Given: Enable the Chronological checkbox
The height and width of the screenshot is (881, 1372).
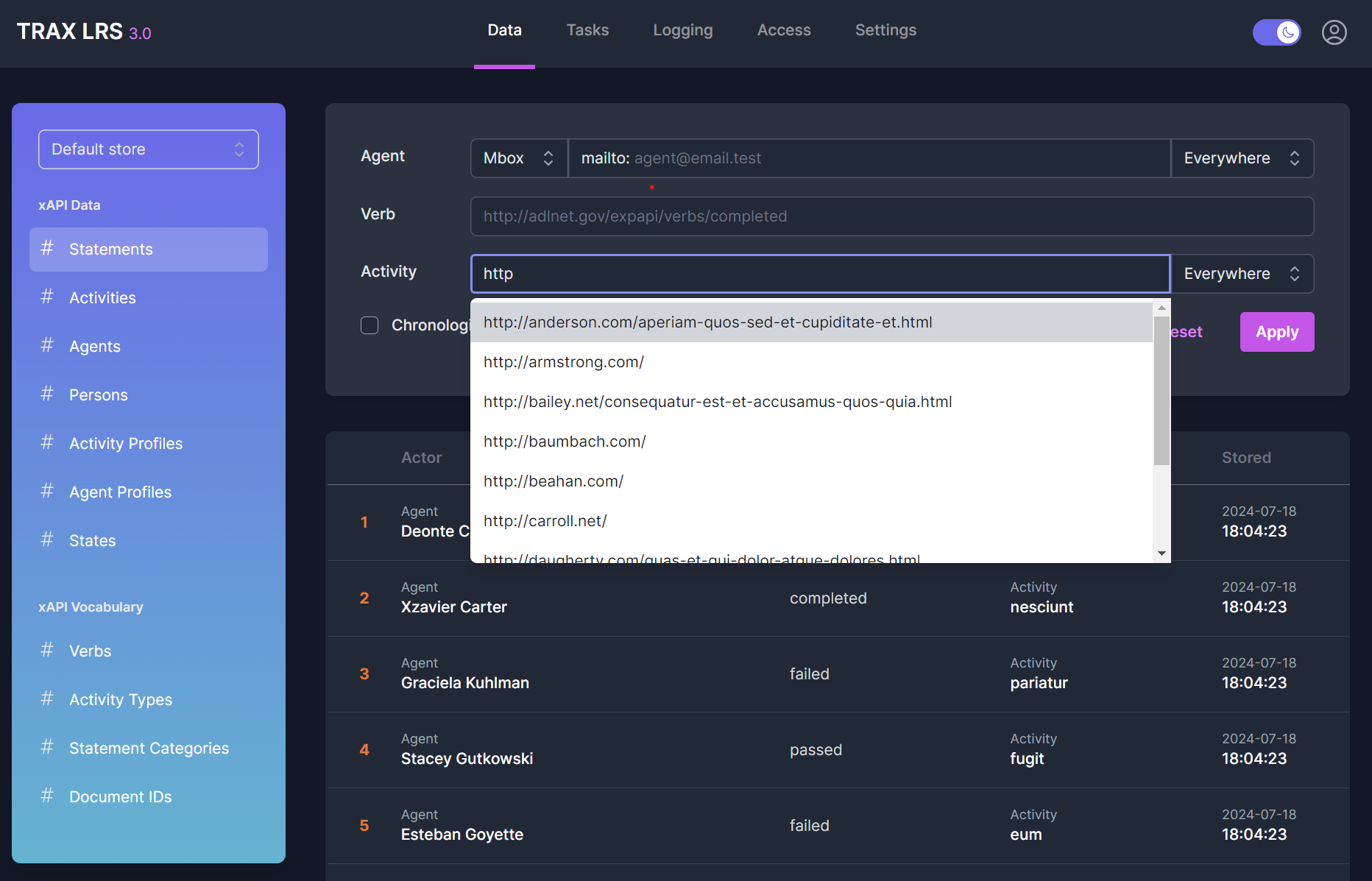Looking at the screenshot, I should click(369, 325).
